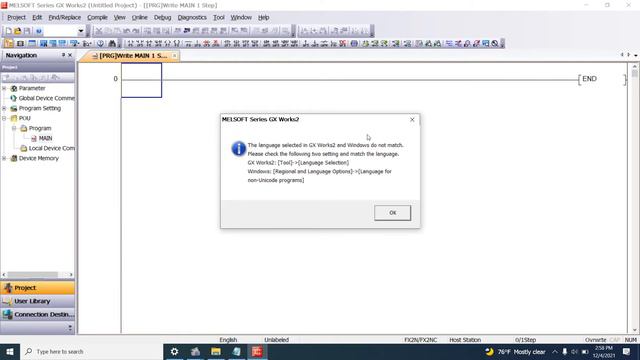The width and height of the screenshot is (640, 360).
Task: Expand the Device Memory tree node
Action: coord(4,158)
